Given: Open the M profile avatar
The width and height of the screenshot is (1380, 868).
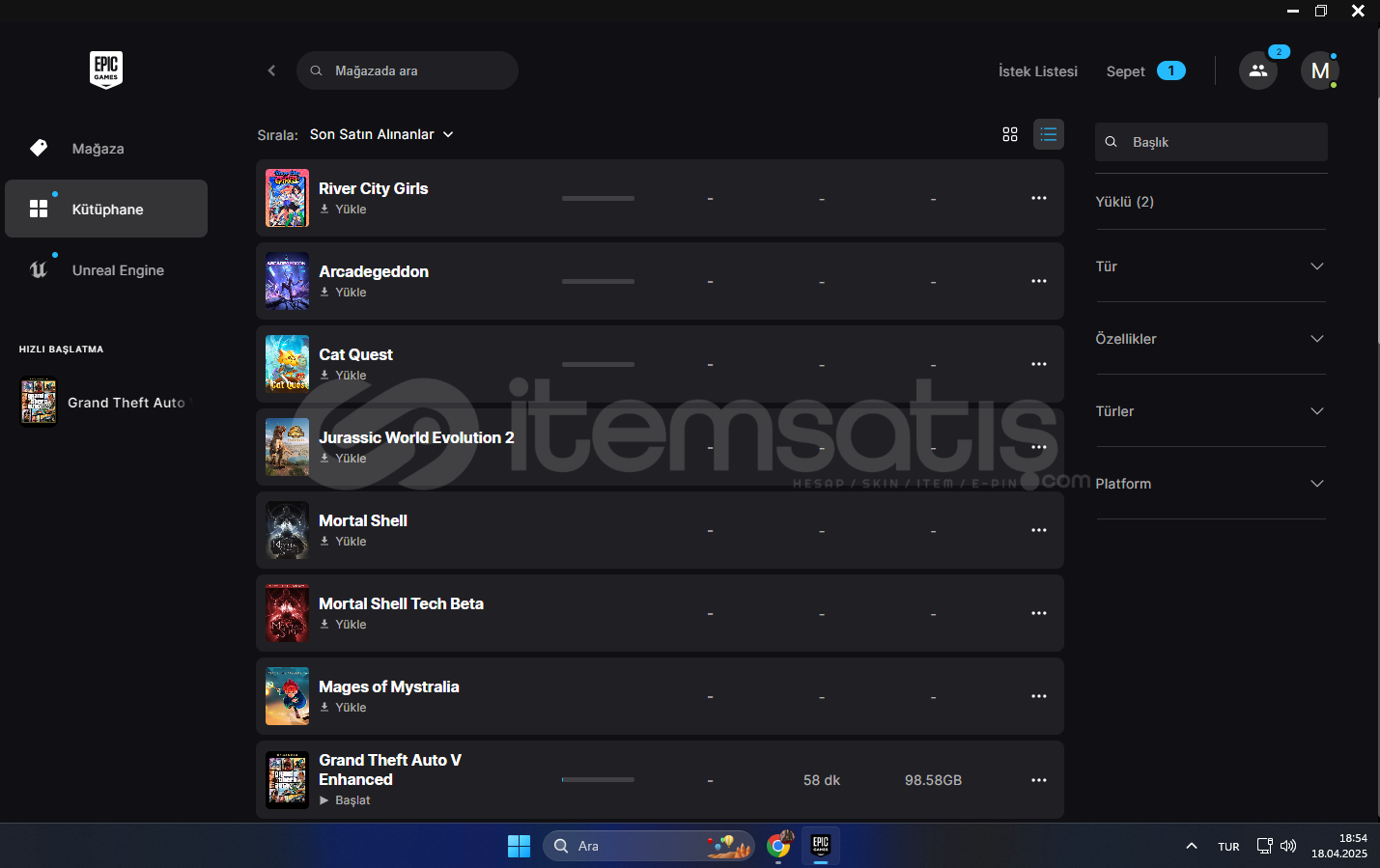Looking at the screenshot, I should pos(1320,70).
